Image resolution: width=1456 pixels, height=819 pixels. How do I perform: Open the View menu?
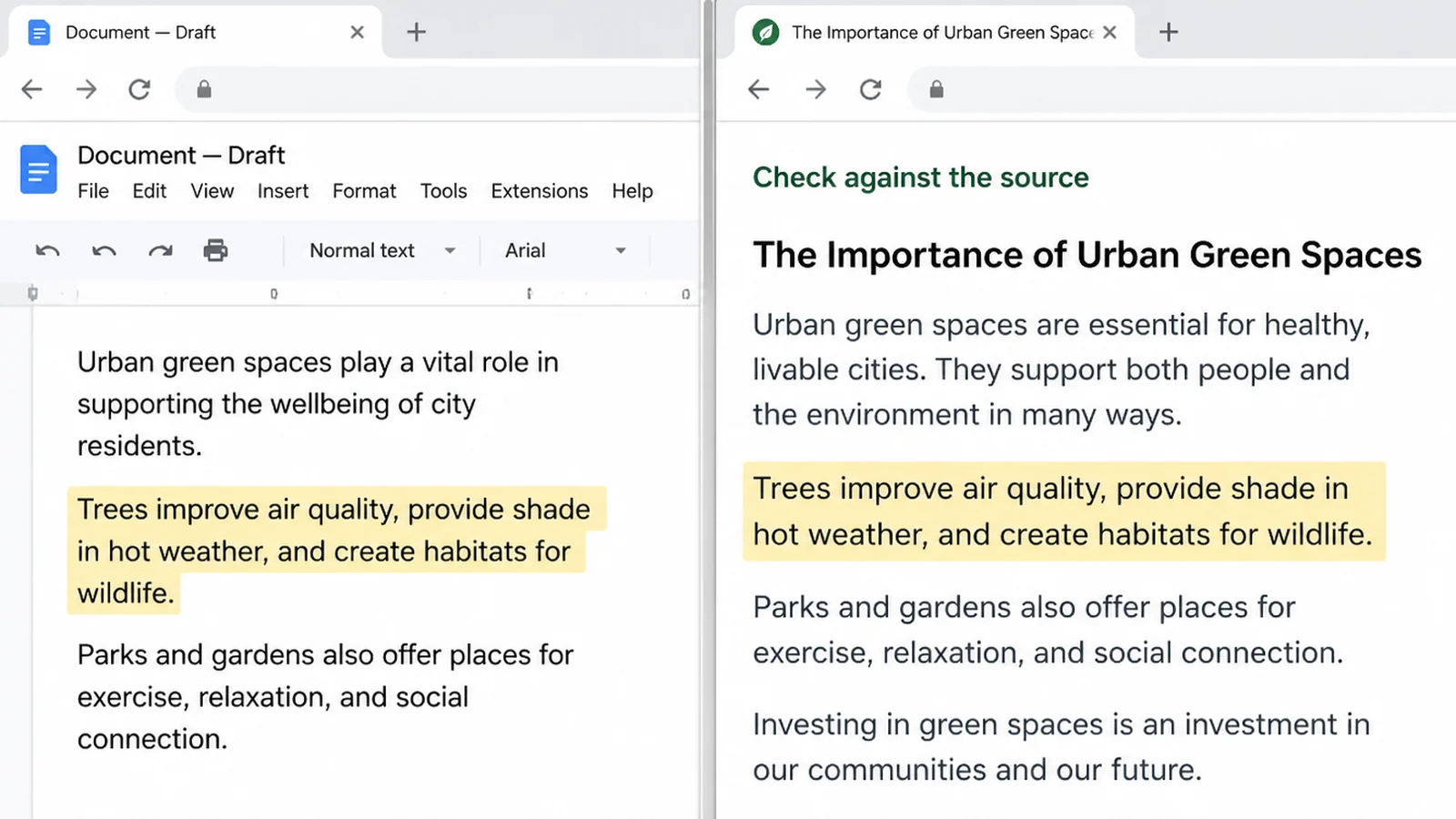point(212,191)
